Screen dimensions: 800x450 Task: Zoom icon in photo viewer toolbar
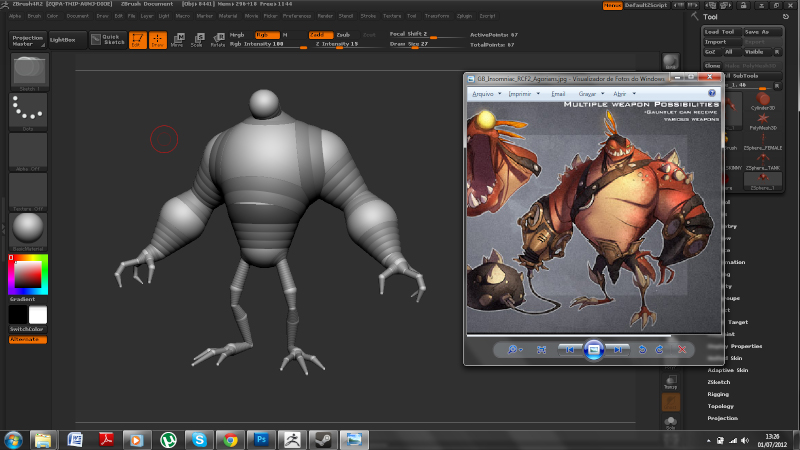click(x=514, y=349)
